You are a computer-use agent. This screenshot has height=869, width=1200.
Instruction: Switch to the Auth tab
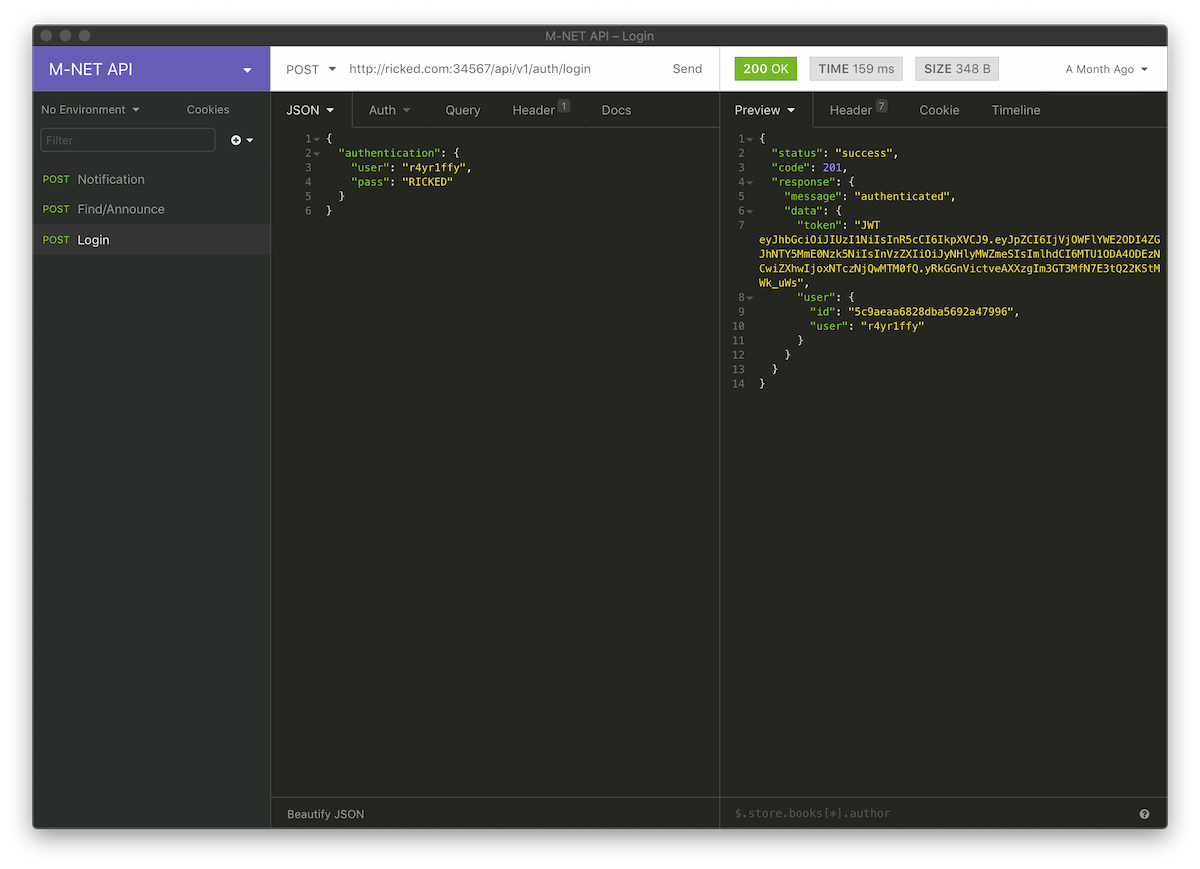pos(389,110)
